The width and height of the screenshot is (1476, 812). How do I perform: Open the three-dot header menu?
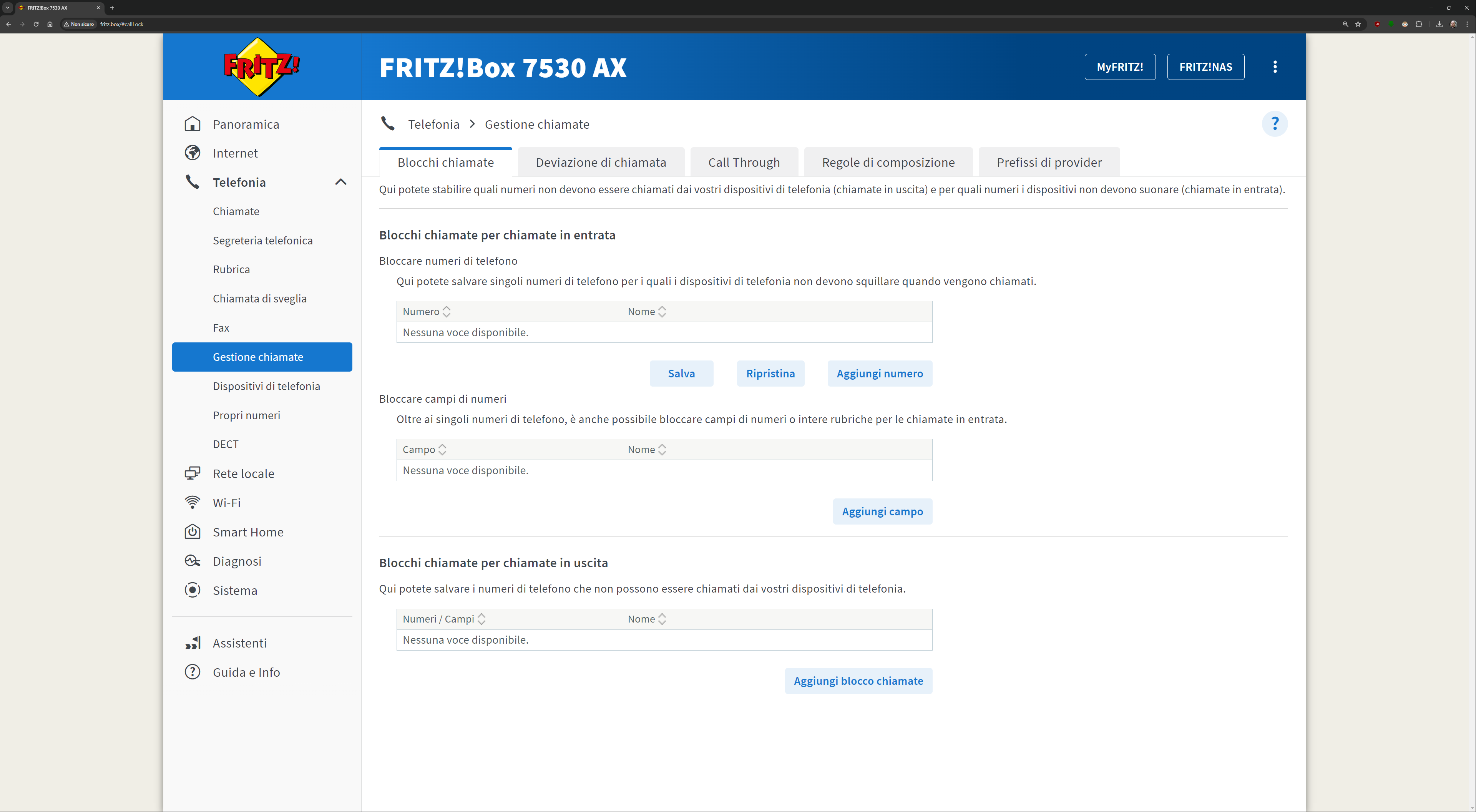(1275, 67)
